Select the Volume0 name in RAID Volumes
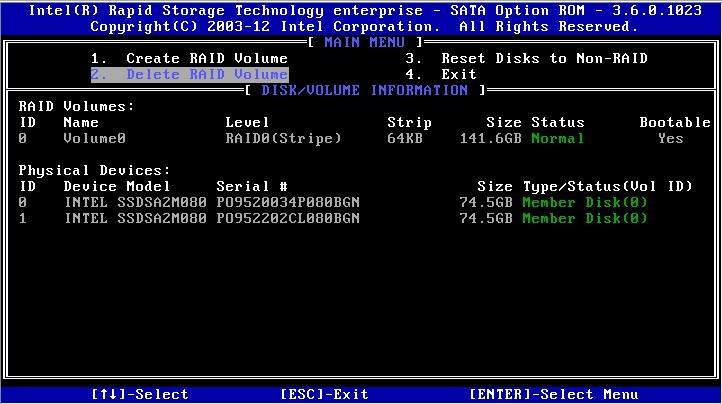 point(94,138)
